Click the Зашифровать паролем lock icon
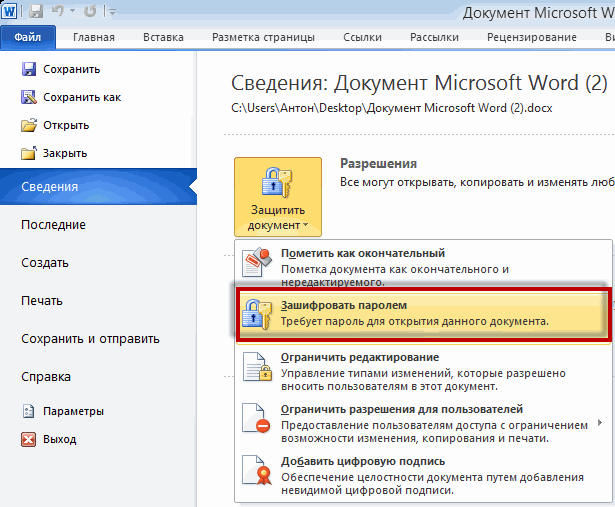The height and width of the screenshot is (507, 615). click(257, 314)
